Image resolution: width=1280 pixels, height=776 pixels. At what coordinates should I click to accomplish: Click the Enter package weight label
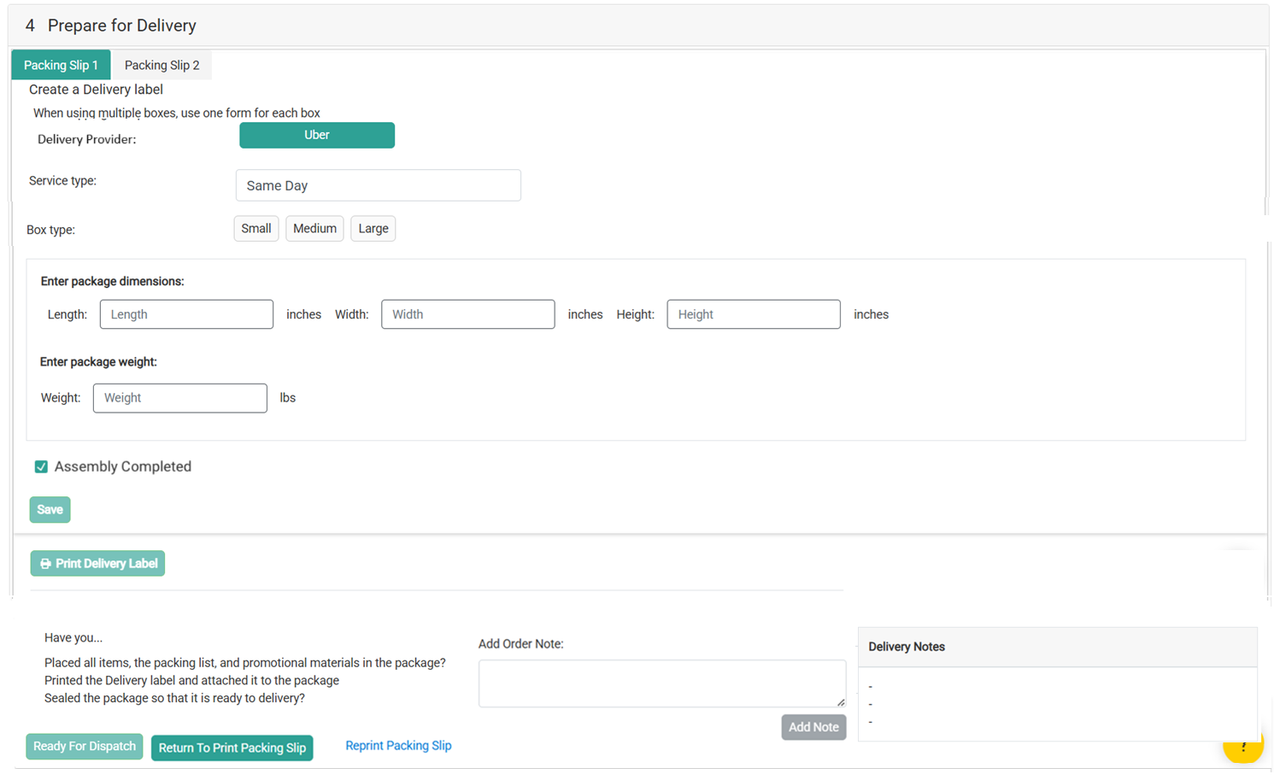point(99,362)
